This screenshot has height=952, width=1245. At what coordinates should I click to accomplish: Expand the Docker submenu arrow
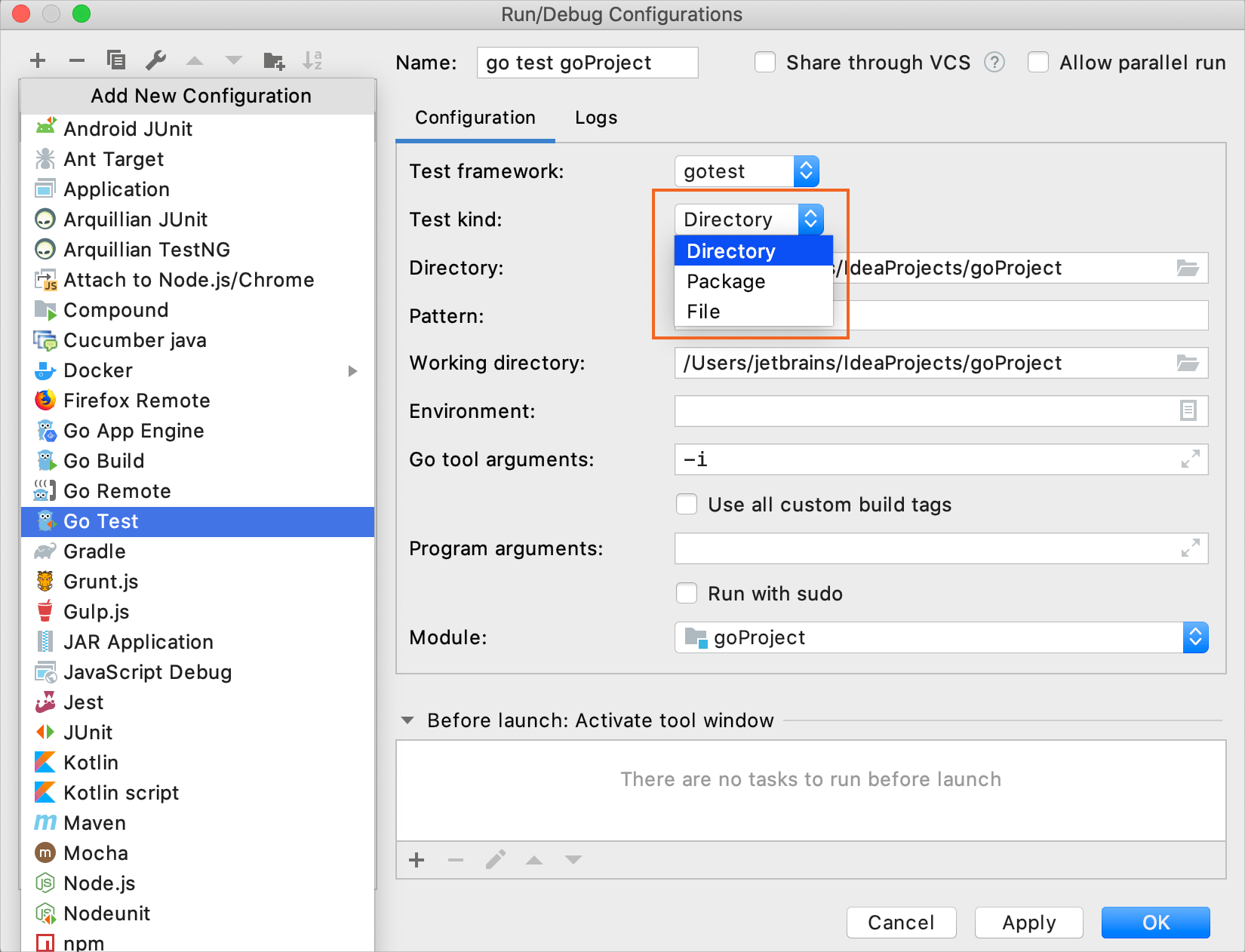[352, 370]
